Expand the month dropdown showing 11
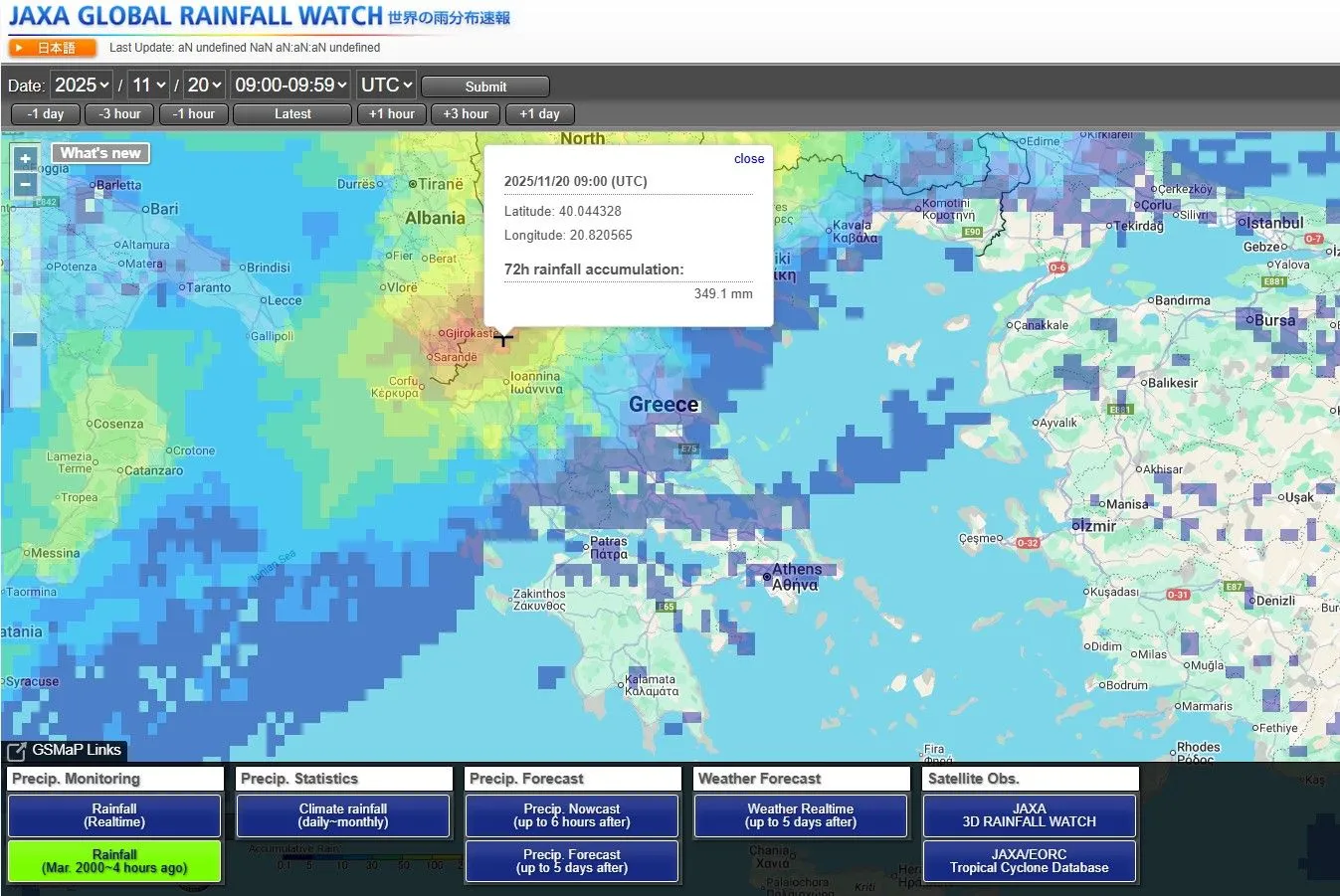Screen dimensions: 1340x896 [149, 86]
